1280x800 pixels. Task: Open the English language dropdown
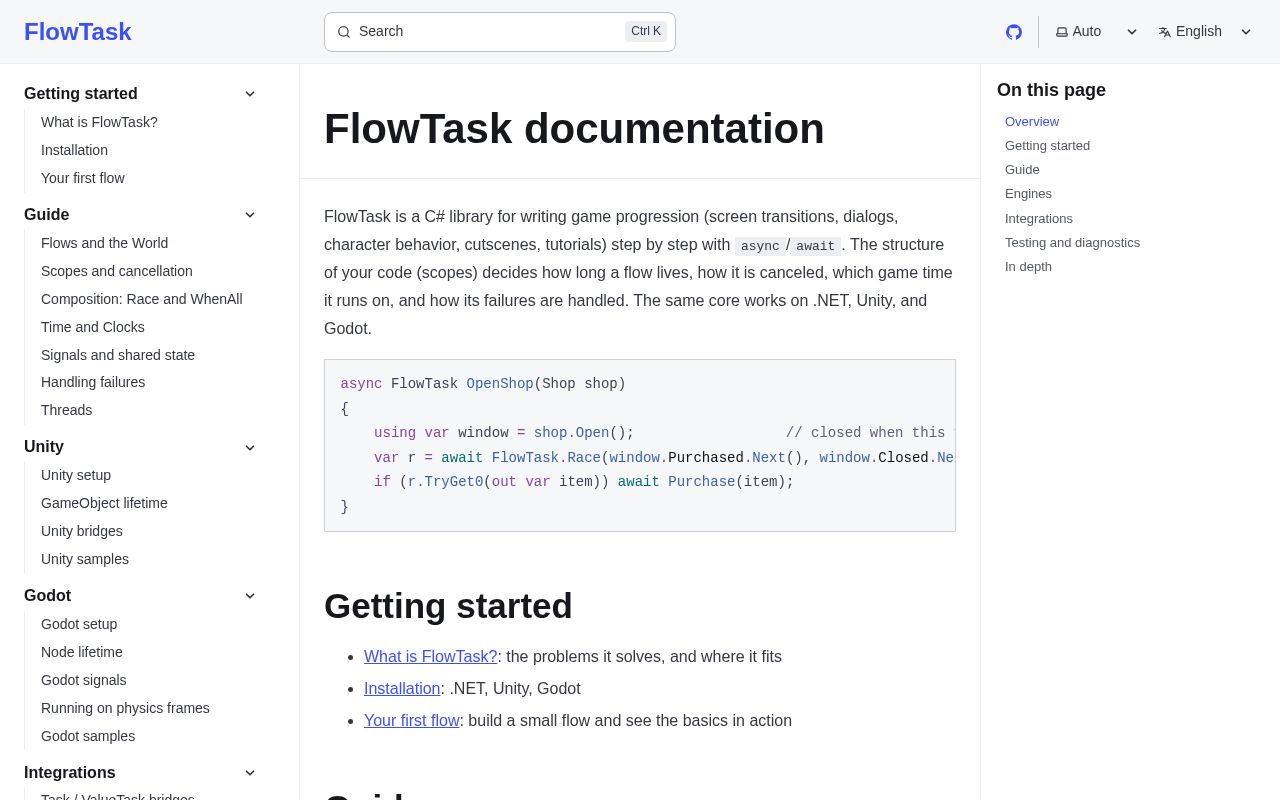pos(1205,32)
